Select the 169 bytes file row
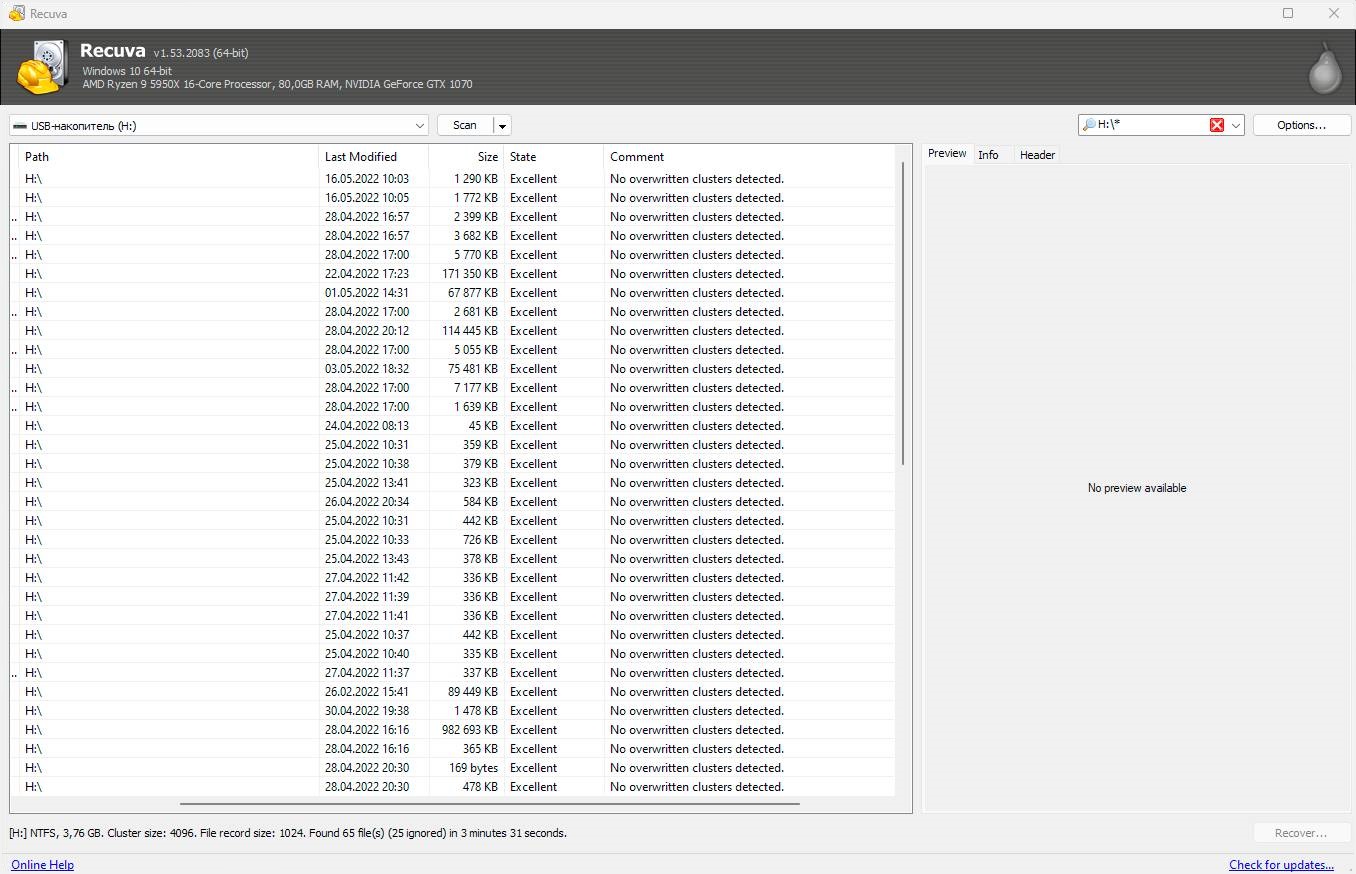The width and height of the screenshot is (1356, 874). 453,768
